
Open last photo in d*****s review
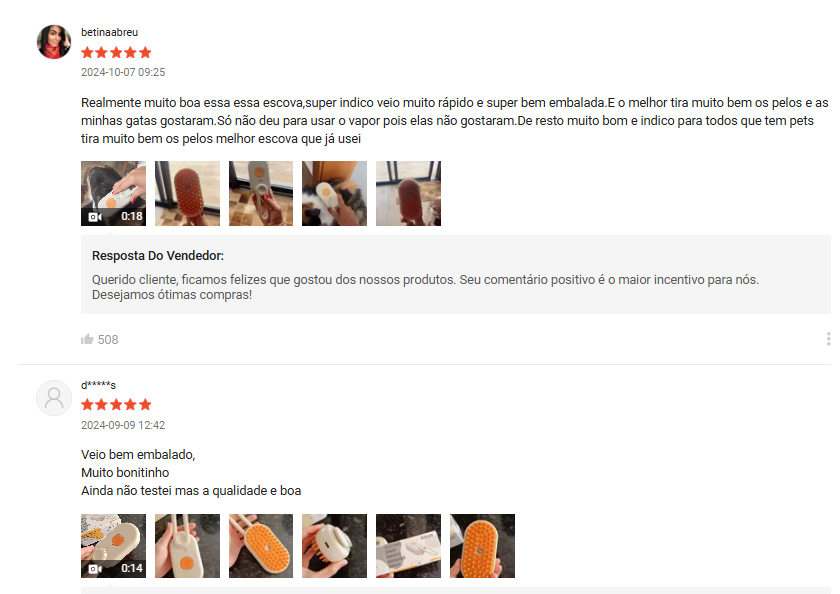click(x=482, y=546)
